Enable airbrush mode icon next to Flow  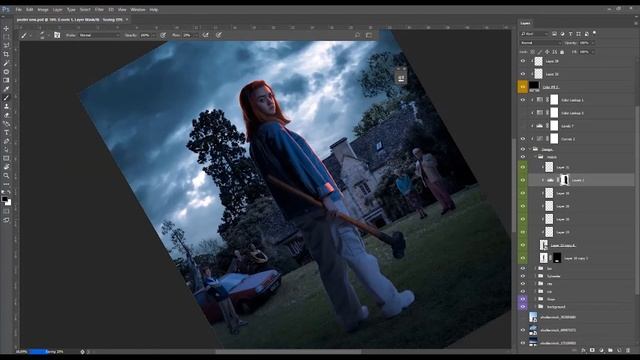[206, 36]
